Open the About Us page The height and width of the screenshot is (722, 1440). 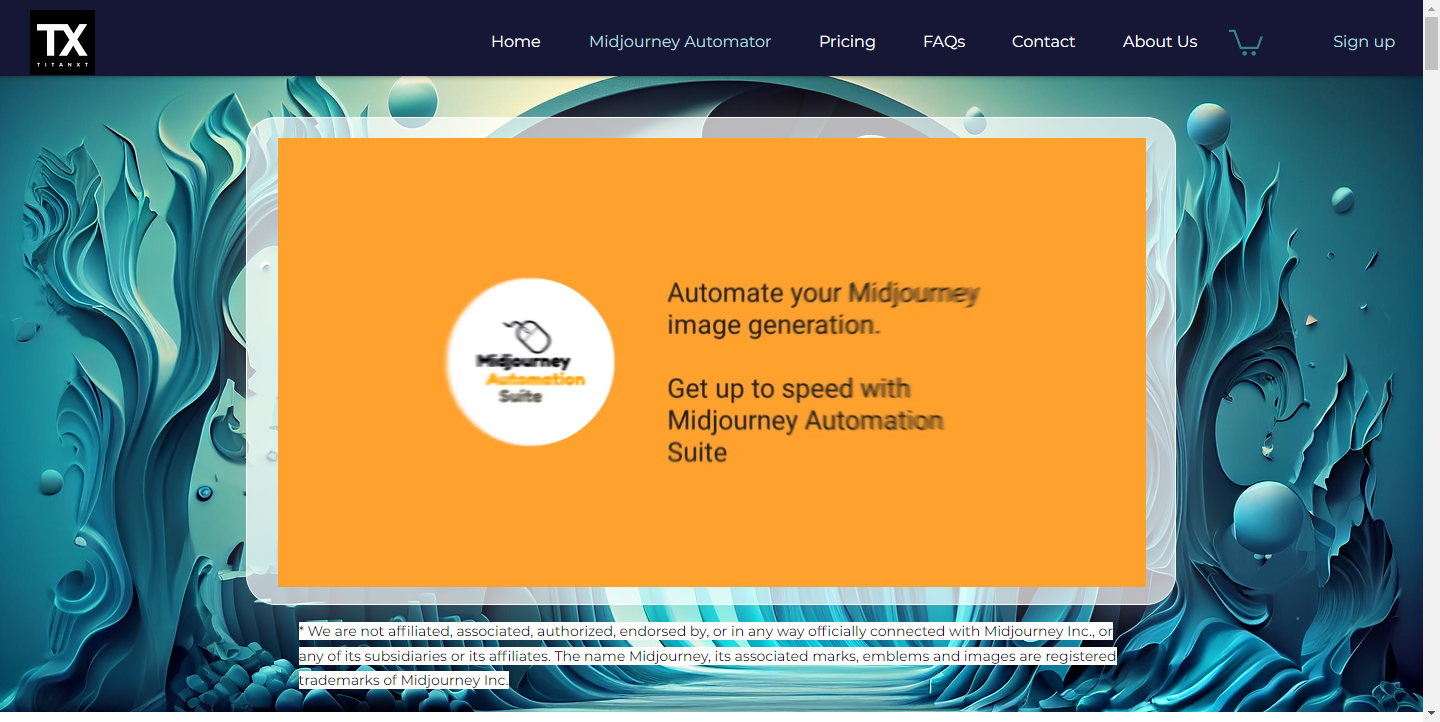pos(1160,42)
